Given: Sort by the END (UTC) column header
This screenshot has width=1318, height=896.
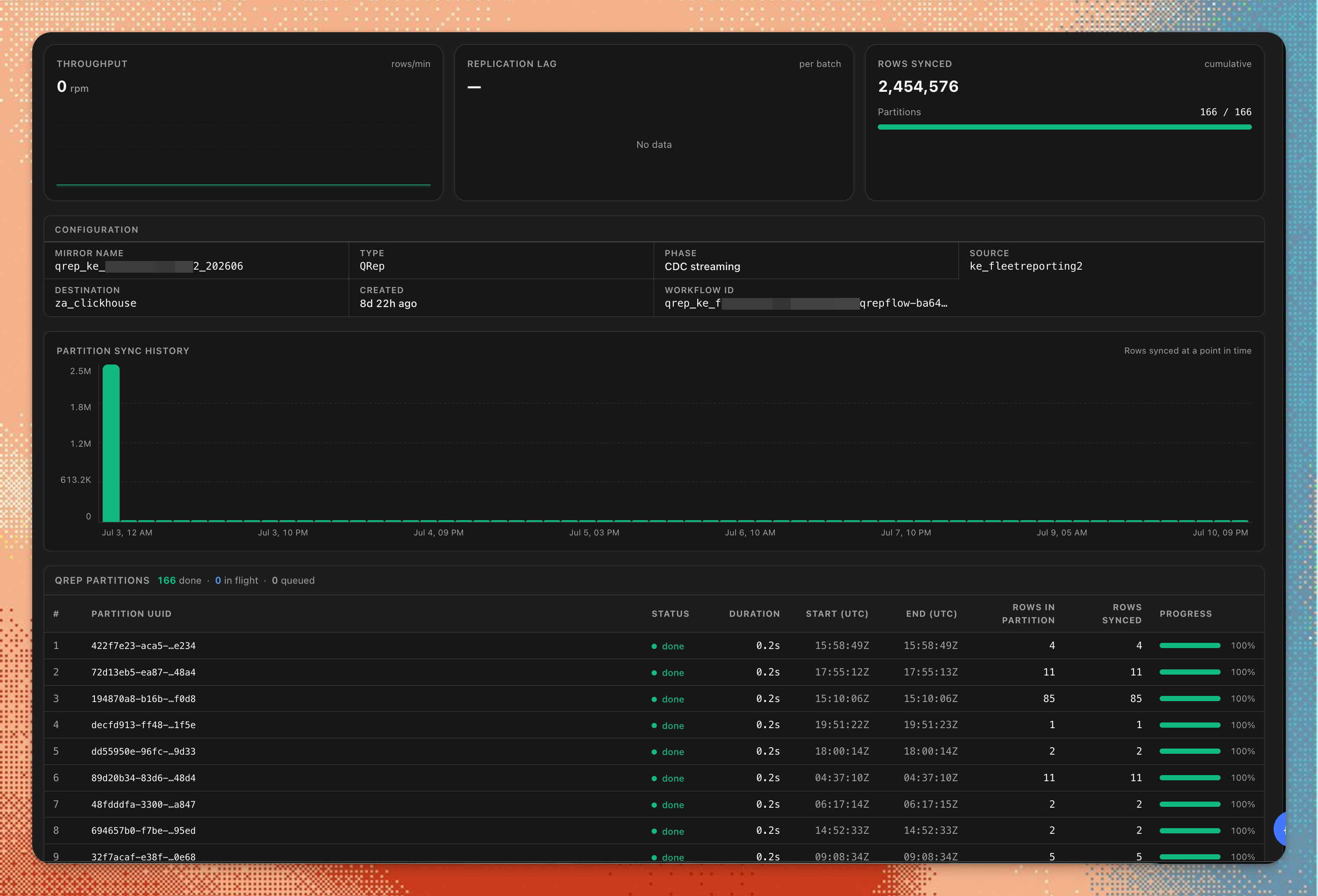Looking at the screenshot, I should (x=931, y=614).
